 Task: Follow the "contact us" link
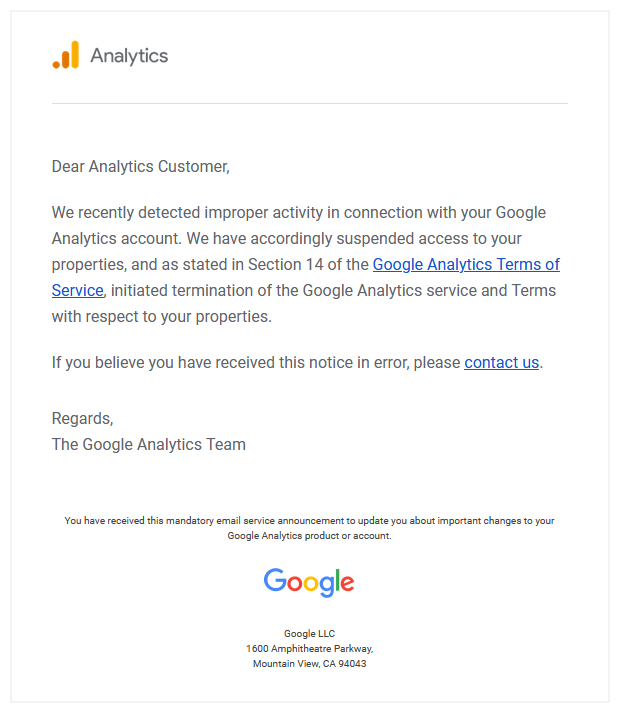(x=501, y=363)
